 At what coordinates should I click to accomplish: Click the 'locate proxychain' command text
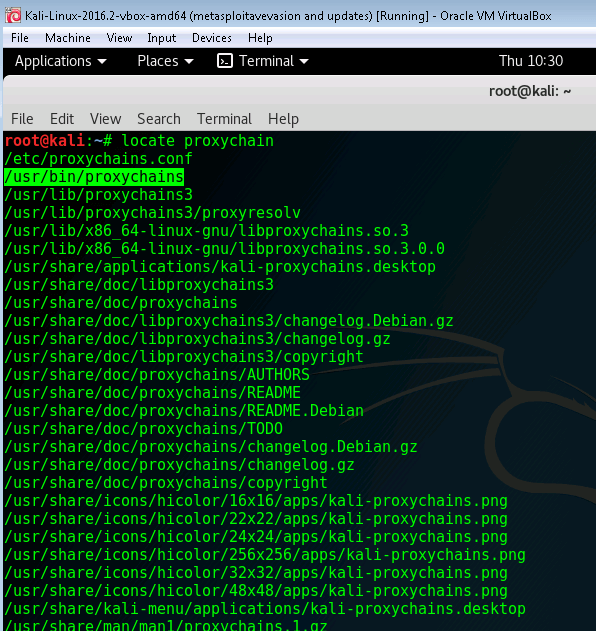[197, 141]
